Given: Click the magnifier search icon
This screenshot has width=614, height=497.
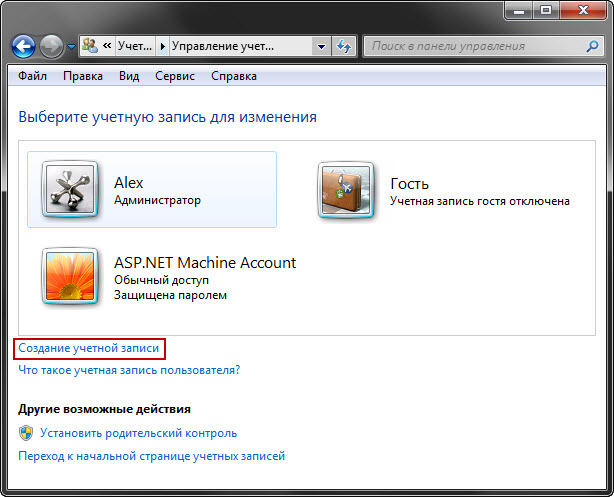Looking at the screenshot, I should click(592, 46).
